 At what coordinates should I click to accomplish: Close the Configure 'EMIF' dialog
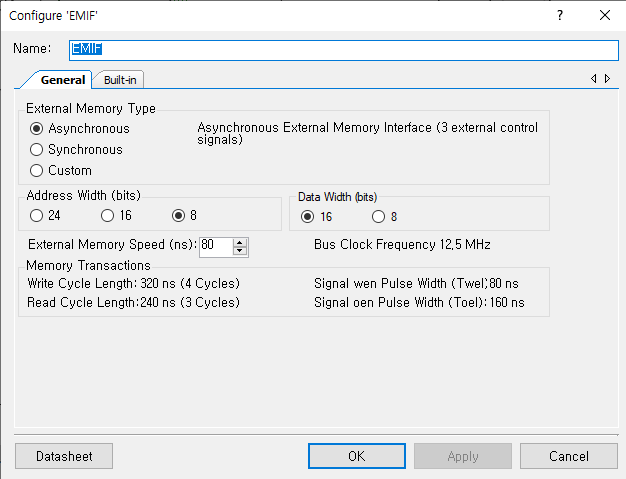pyautogui.click(x=605, y=15)
